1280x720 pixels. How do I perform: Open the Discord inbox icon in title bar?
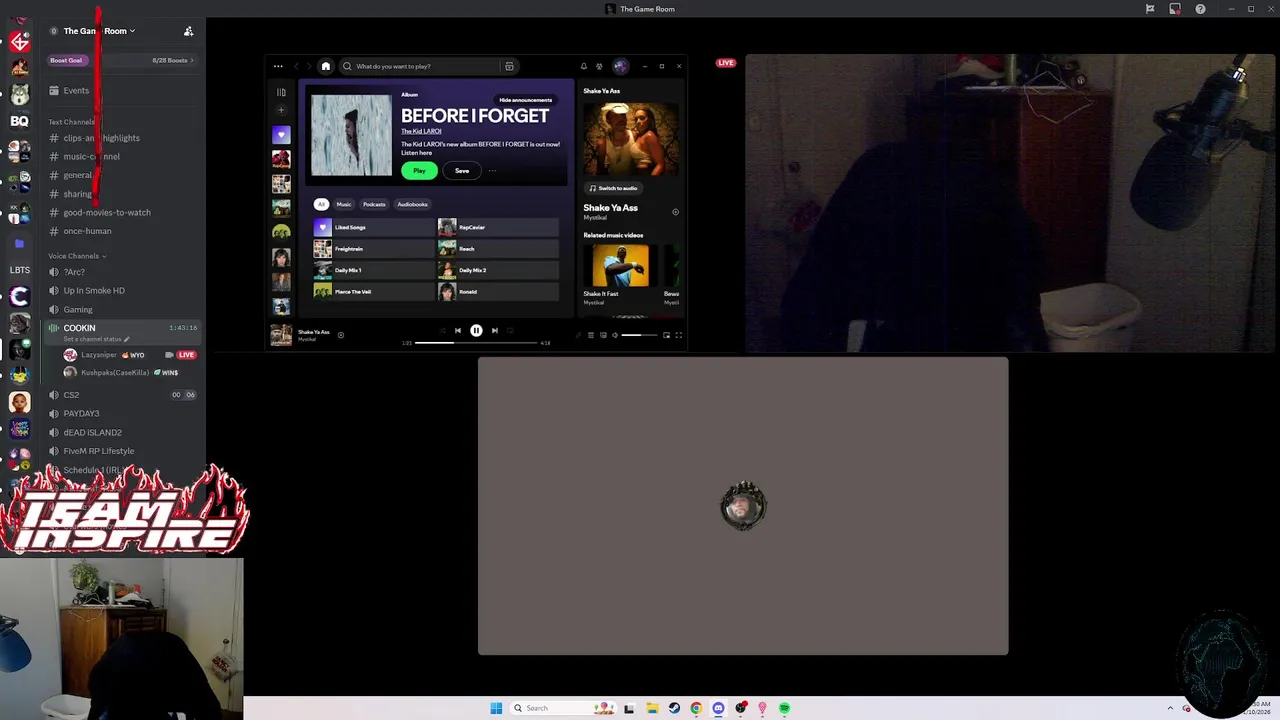(x=1175, y=9)
